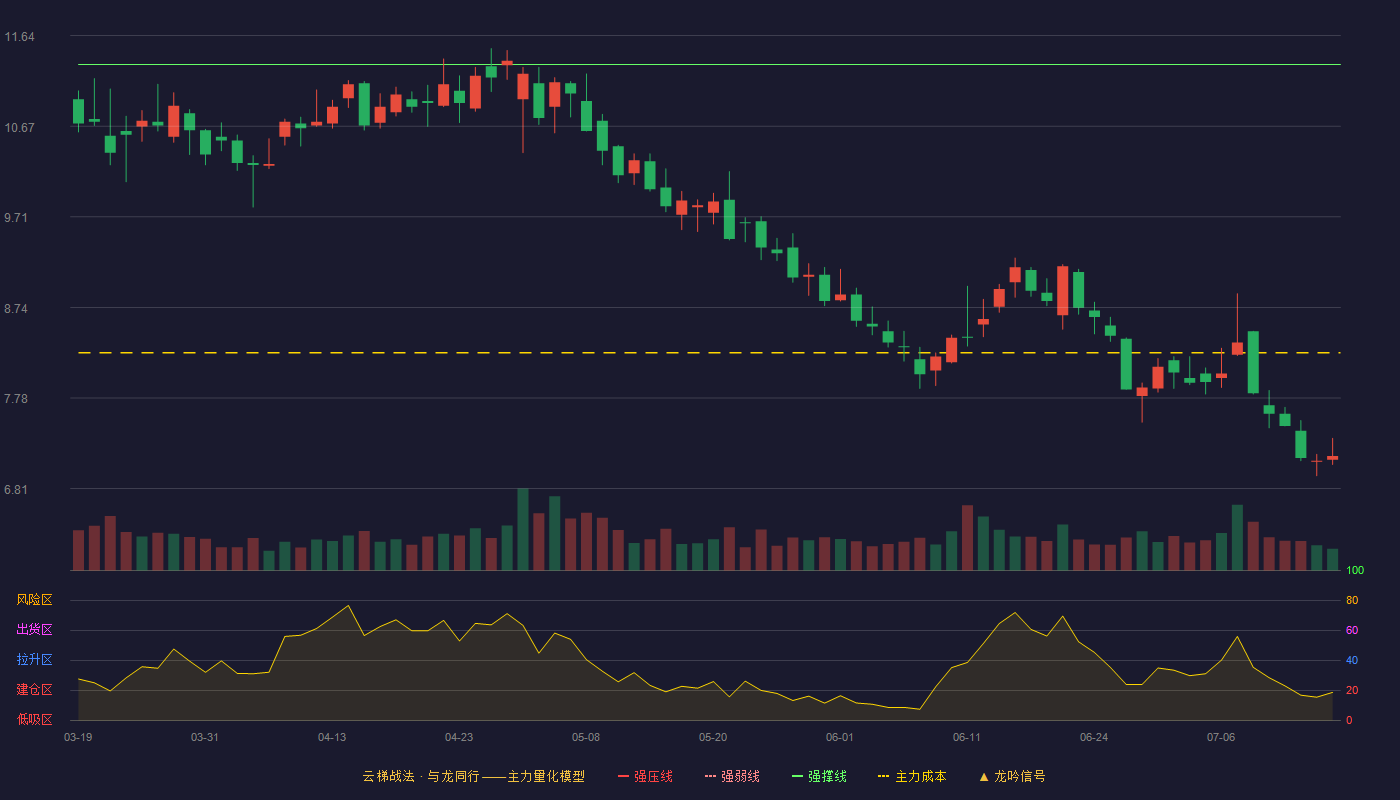Select the 出货区 zone label
The image size is (1400, 800).
pyautogui.click(x=35, y=630)
